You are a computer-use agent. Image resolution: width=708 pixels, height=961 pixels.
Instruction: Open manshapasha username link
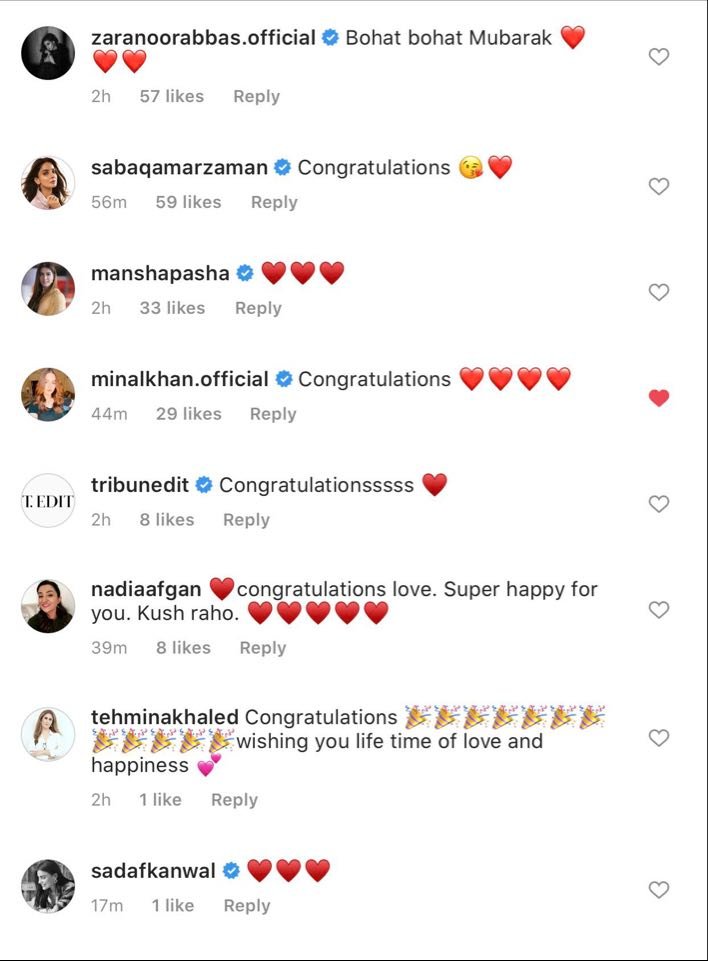[160, 273]
